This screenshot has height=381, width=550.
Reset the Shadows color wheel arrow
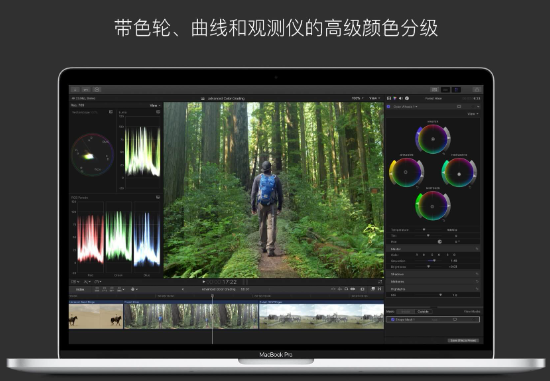(417, 187)
